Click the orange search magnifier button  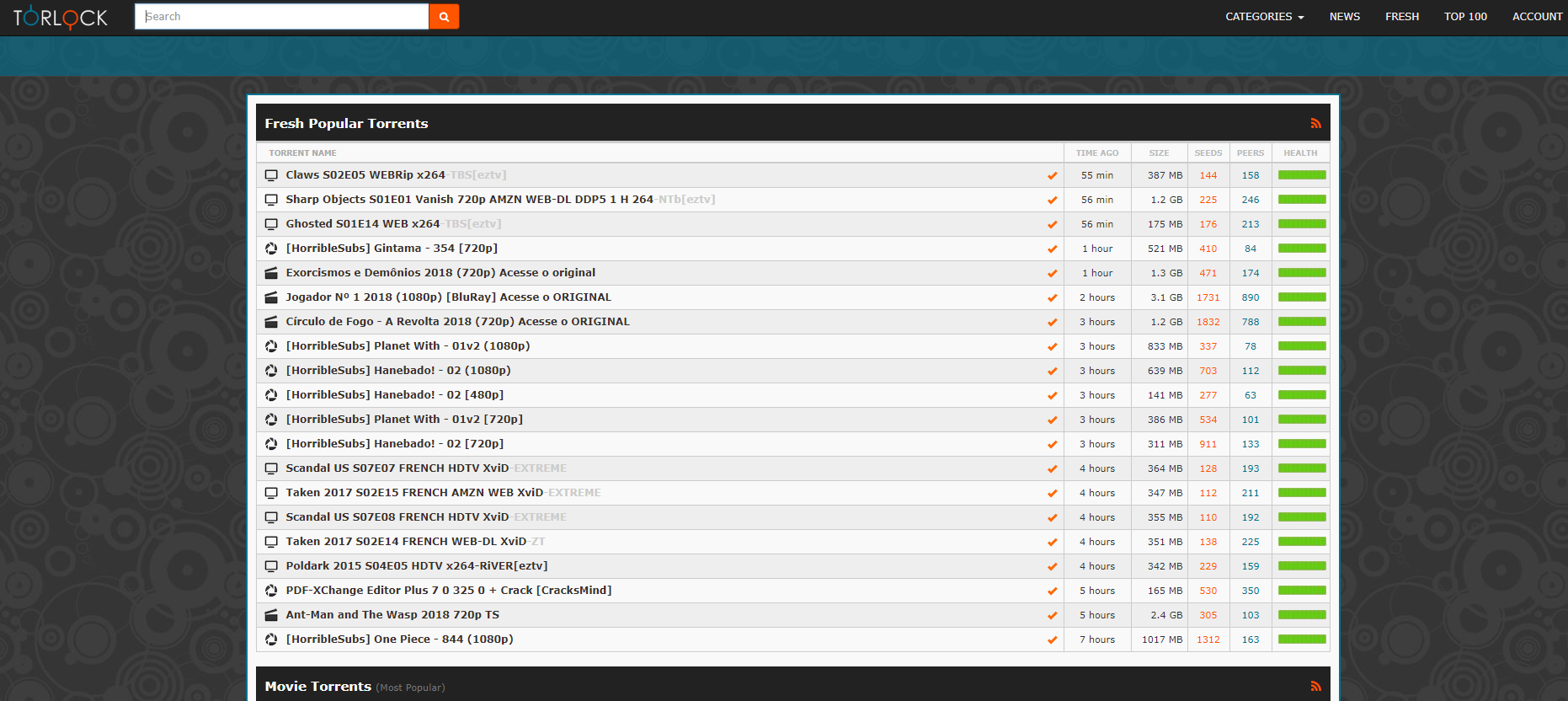444,16
